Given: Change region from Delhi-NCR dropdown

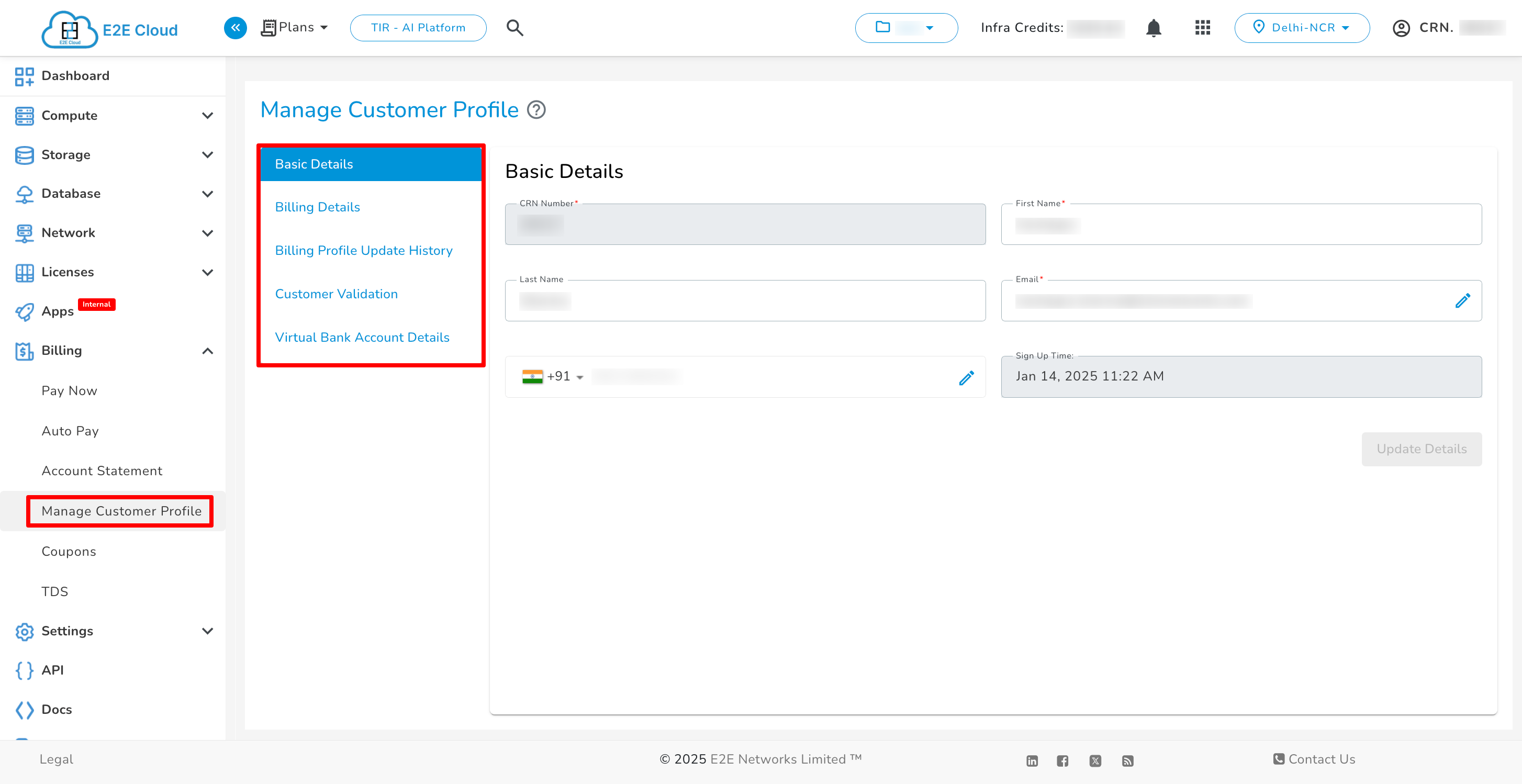Looking at the screenshot, I should [x=1302, y=28].
